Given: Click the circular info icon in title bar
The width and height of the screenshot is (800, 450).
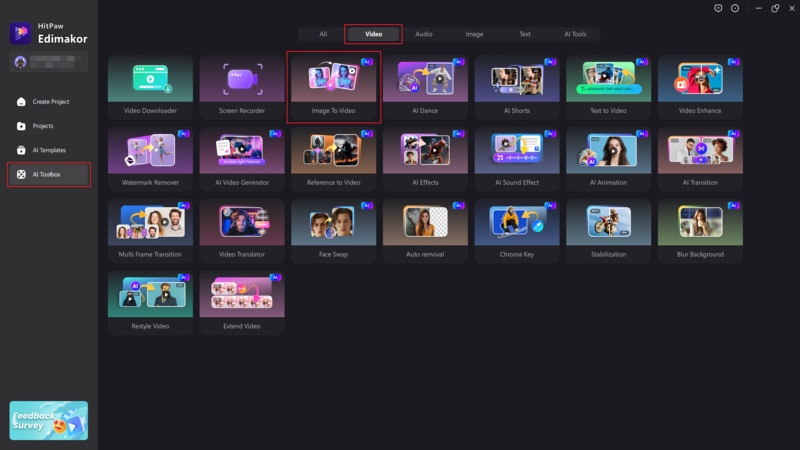Looking at the screenshot, I should click(735, 8).
